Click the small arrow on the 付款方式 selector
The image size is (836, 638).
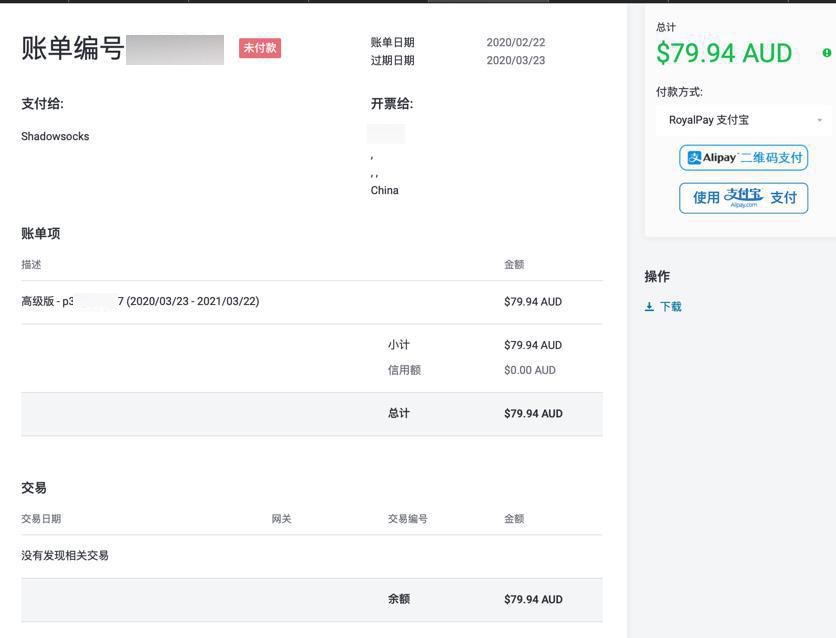820,121
